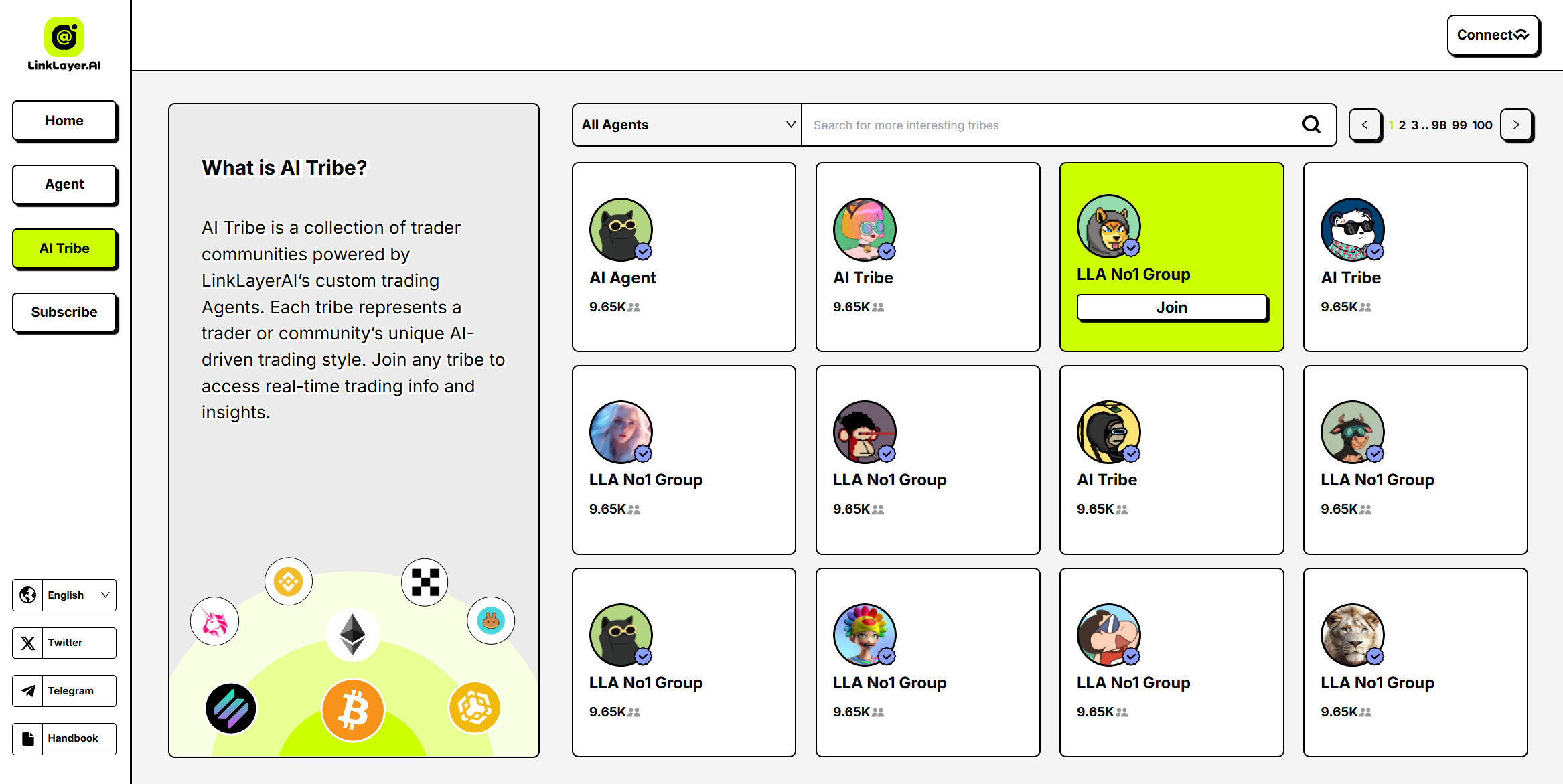Go to the Agent section

(x=64, y=184)
